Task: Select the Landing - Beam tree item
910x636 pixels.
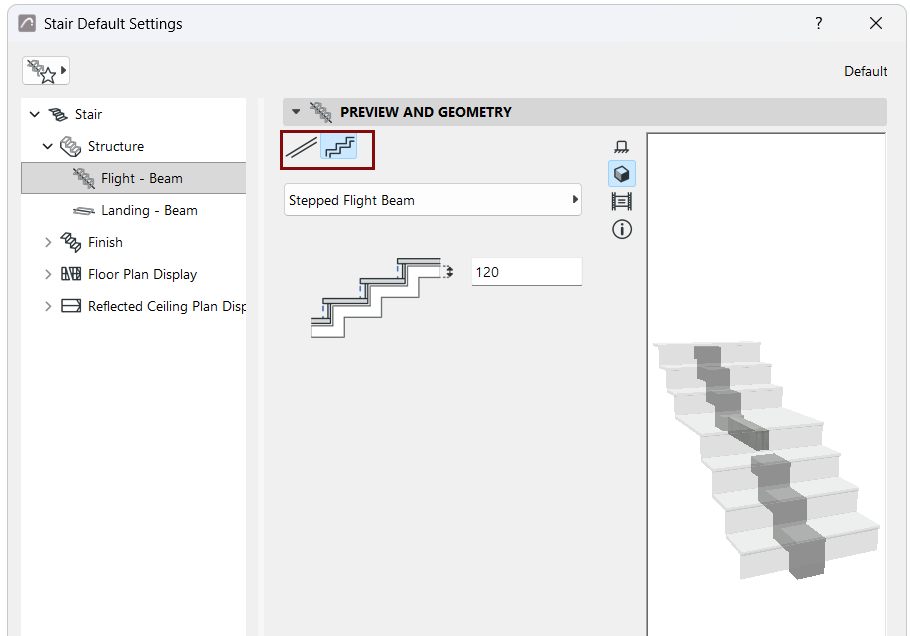Action: [133, 211]
